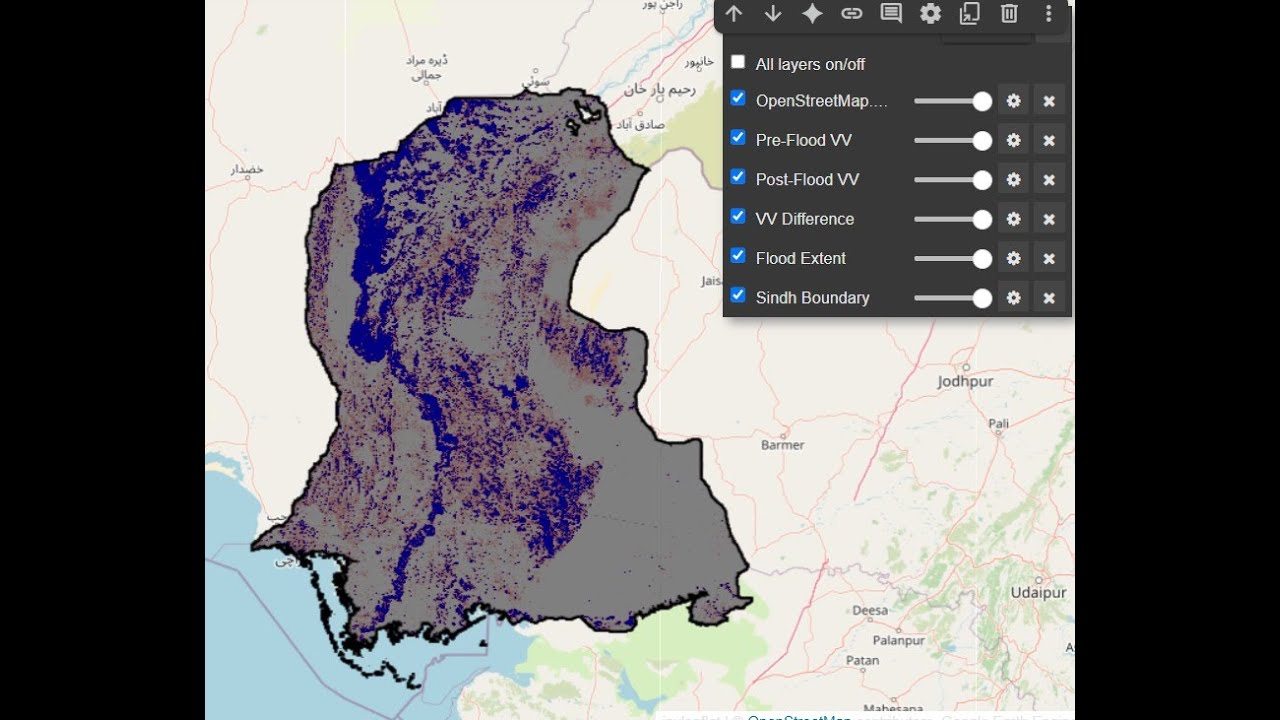The image size is (1280, 720).
Task: Remove the Flood Extent layer with X
Action: pos(1049,258)
